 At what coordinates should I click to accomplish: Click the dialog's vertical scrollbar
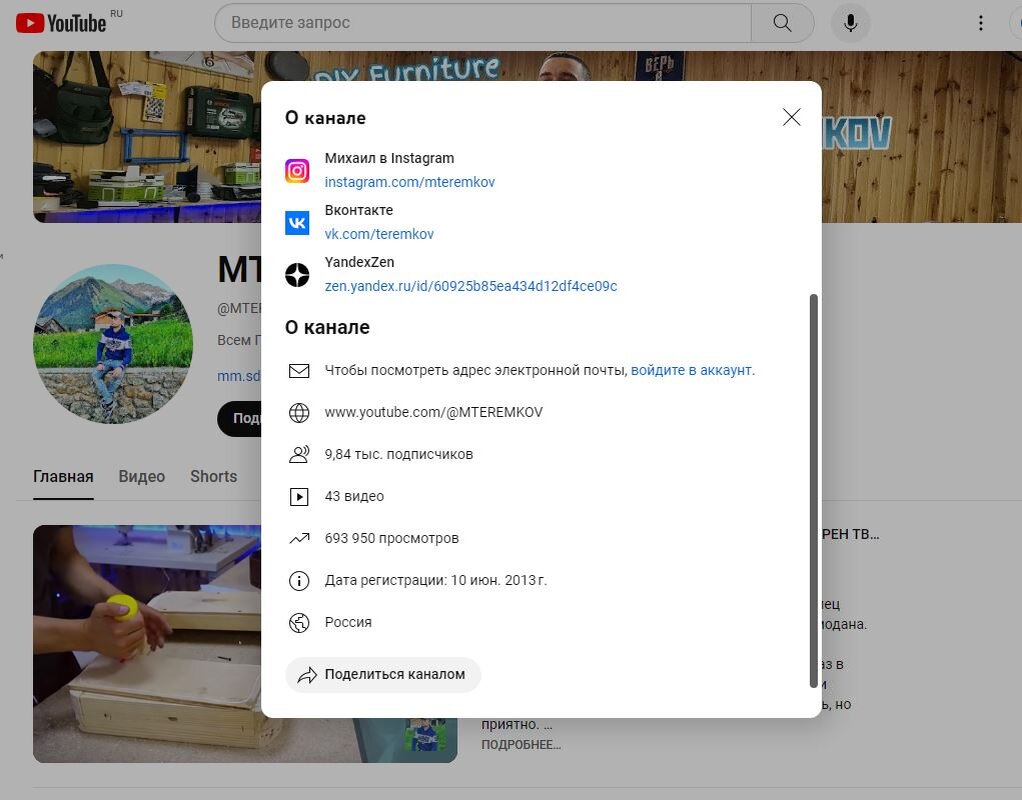pos(813,490)
